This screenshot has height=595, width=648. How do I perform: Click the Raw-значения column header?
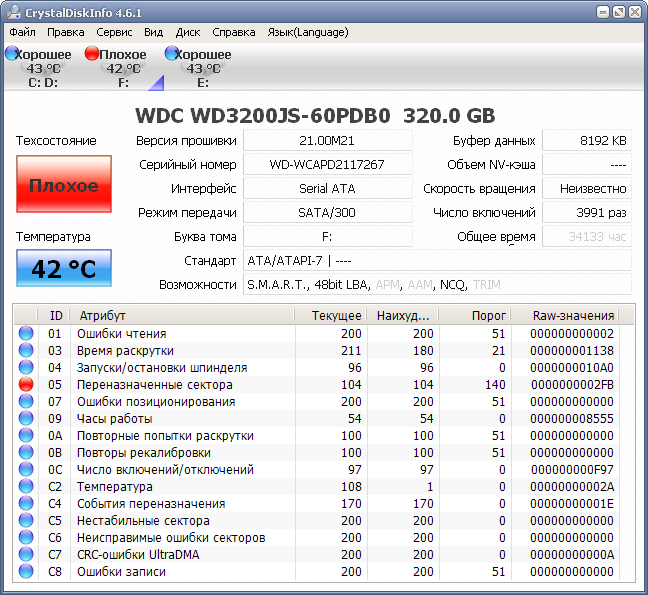[x=565, y=315]
